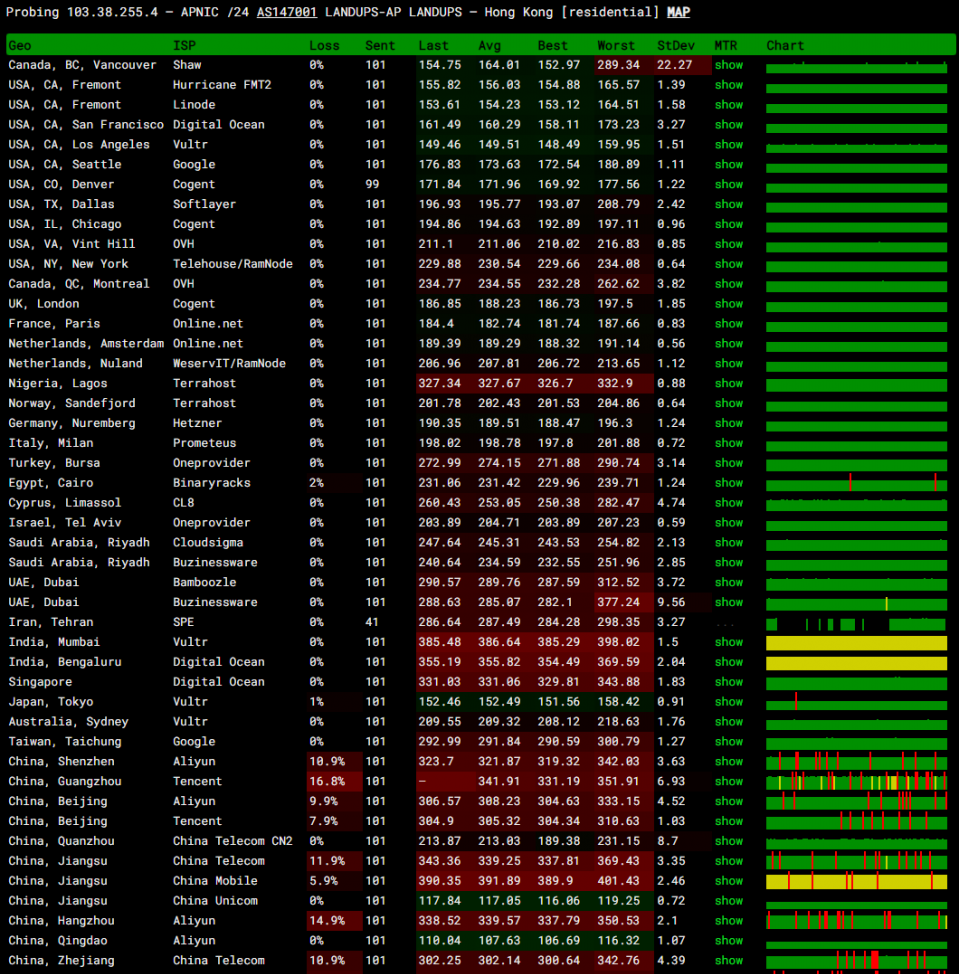The height and width of the screenshot is (974, 959).
Task: Open MTR for Egypt Cairo Binaryracks
Action: point(728,483)
